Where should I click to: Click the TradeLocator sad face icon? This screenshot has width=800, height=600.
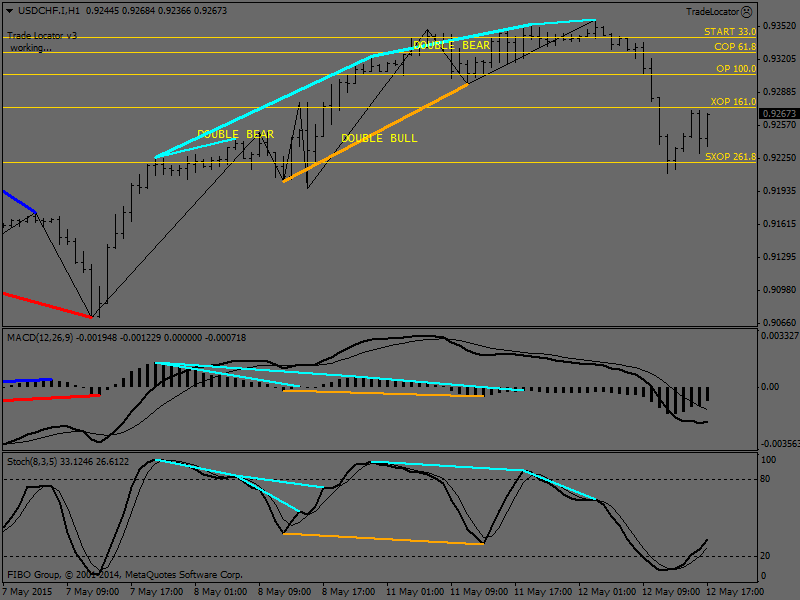point(747,12)
